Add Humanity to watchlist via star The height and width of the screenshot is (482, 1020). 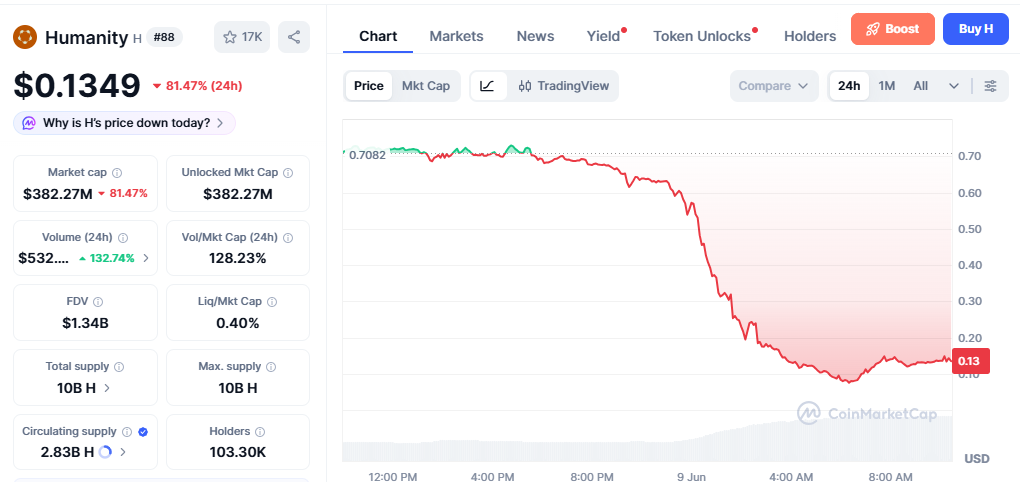[242, 37]
